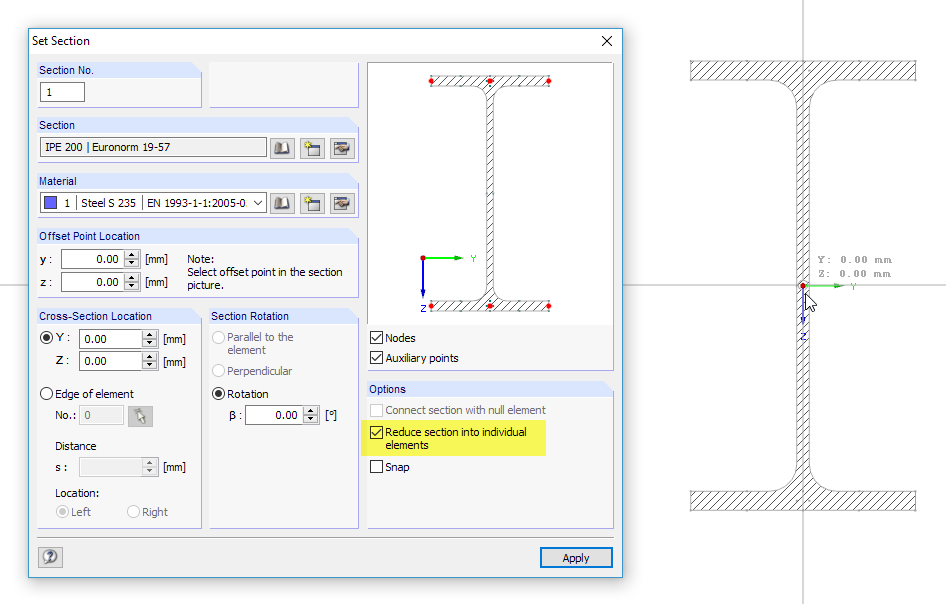Disable Reduce section into individual elements

click(376, 432)
